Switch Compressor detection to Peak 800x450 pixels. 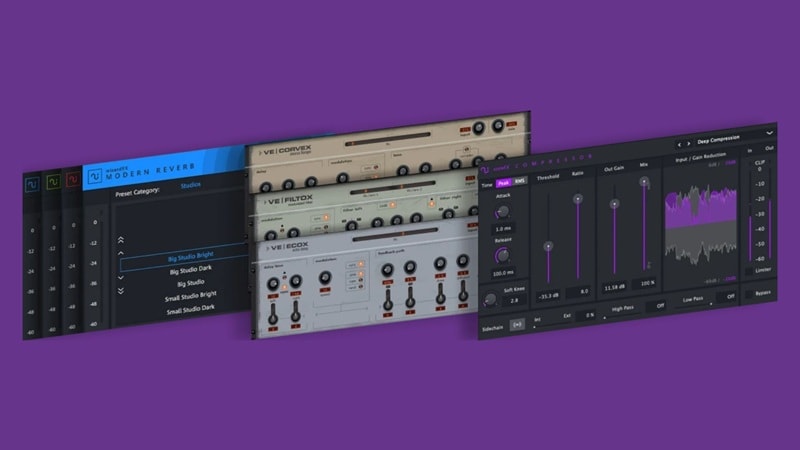[x=503, y=183]
